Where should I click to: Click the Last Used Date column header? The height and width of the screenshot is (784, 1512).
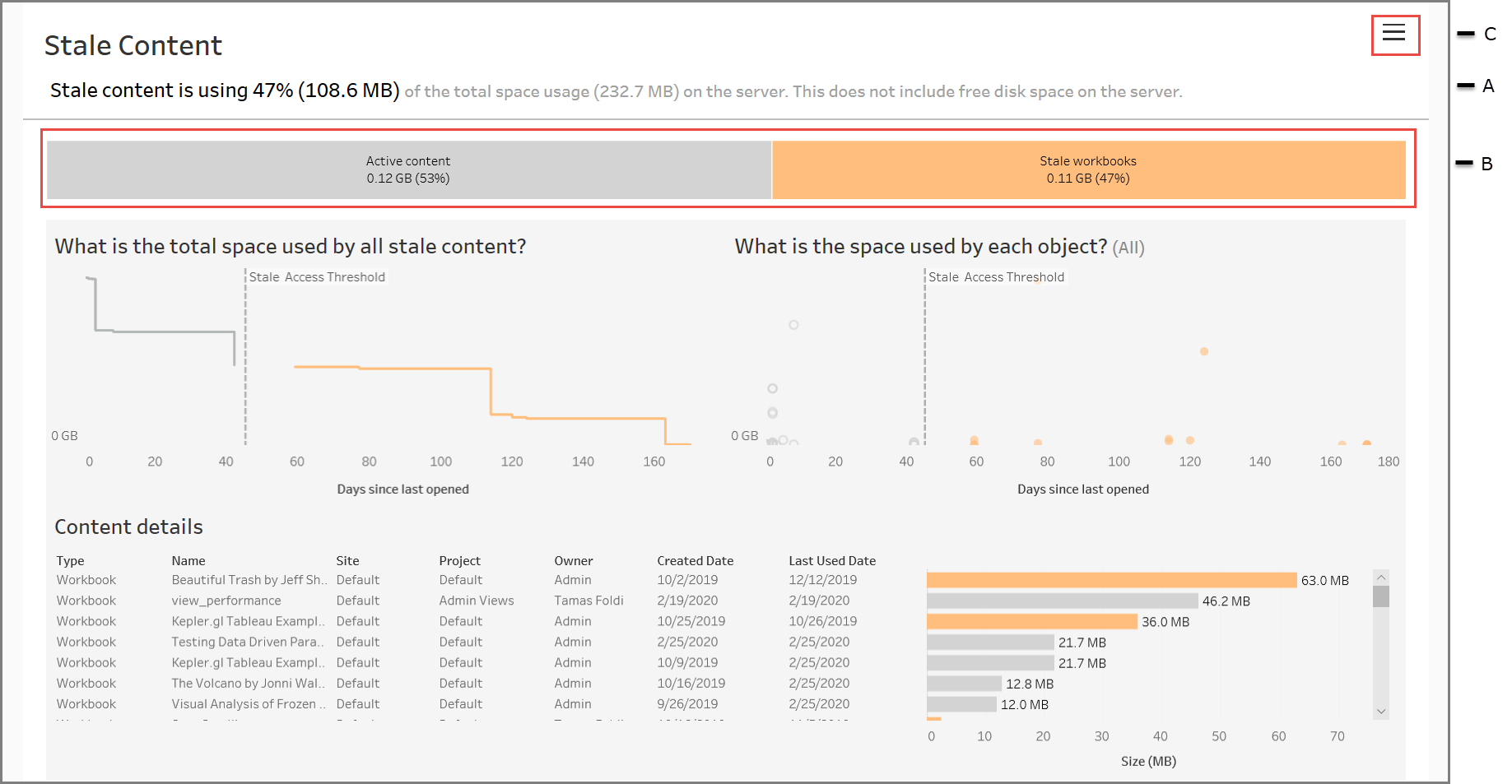(x=832, y=560)
